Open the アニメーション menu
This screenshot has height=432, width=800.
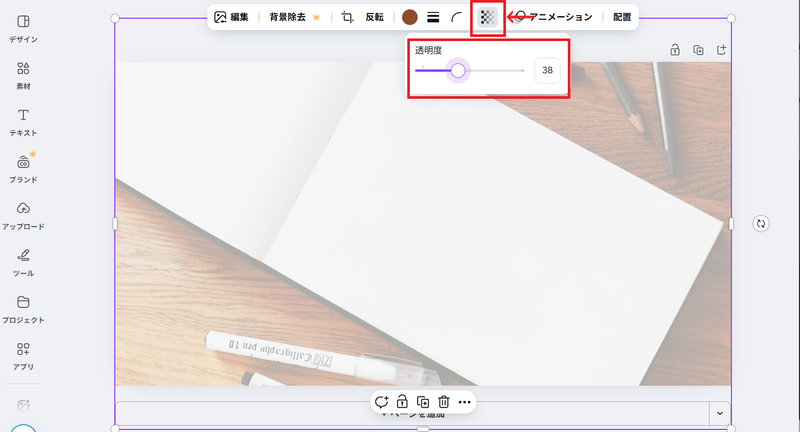coord(554,17)
